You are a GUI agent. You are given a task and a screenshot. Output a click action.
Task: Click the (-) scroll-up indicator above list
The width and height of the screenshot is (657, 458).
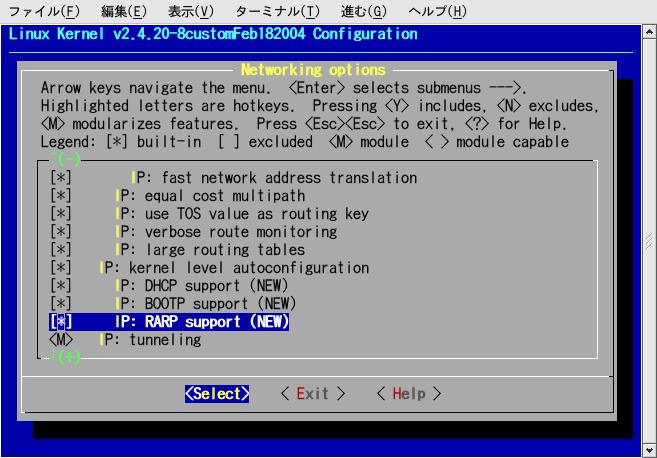point(66,159)
